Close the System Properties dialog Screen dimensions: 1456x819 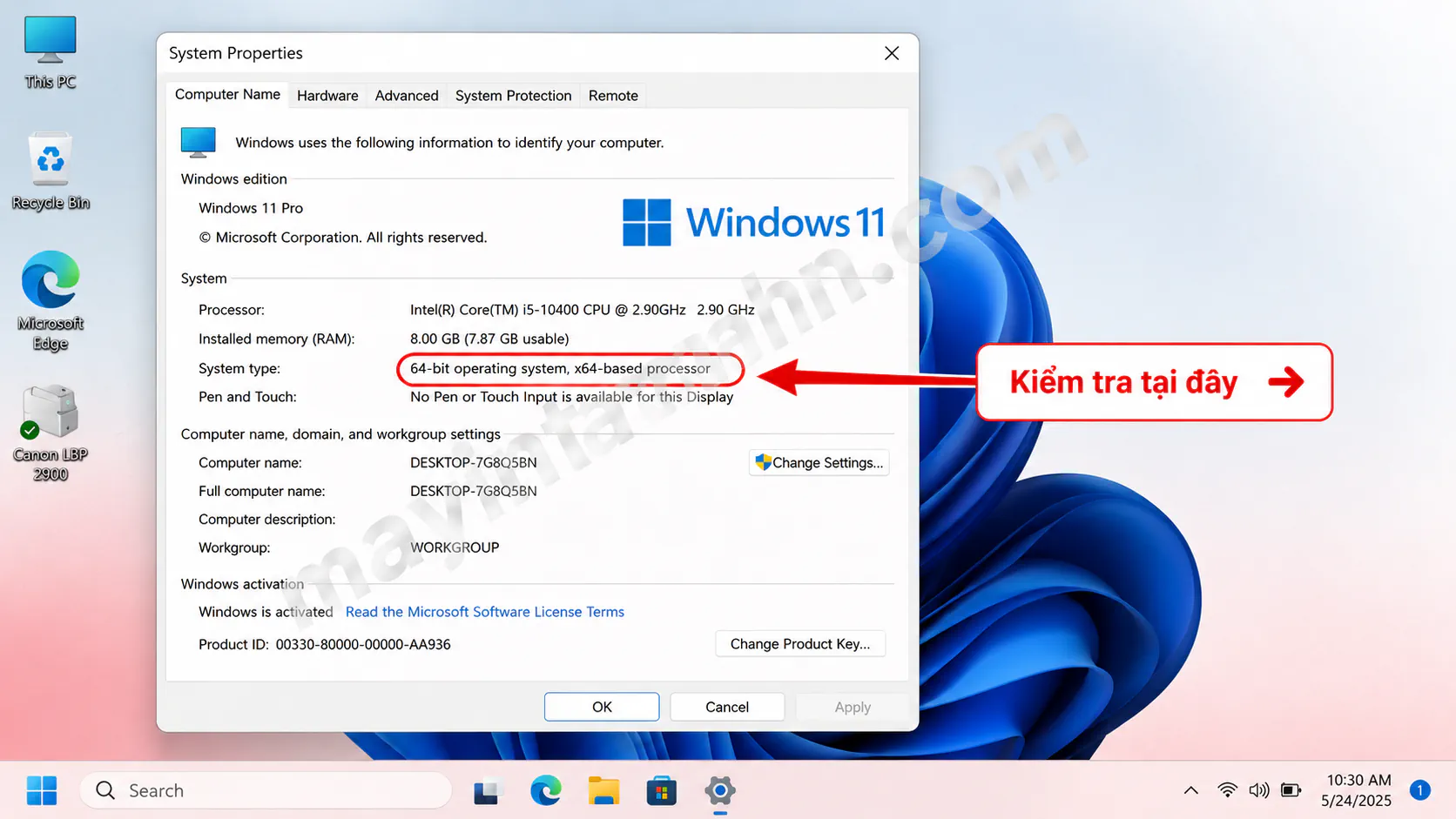click(x=892, y=53)
